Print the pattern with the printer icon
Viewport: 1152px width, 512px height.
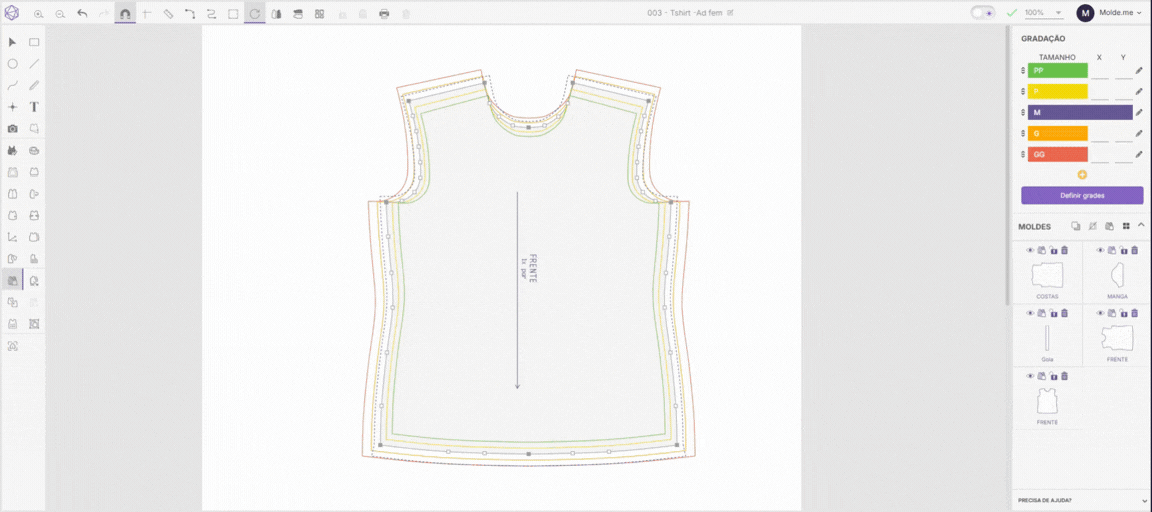[x=384, y=14]
